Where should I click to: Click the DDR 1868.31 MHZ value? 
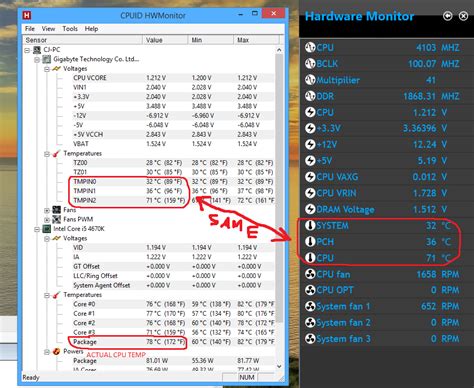pyautogui.click(x=431, y=96)
